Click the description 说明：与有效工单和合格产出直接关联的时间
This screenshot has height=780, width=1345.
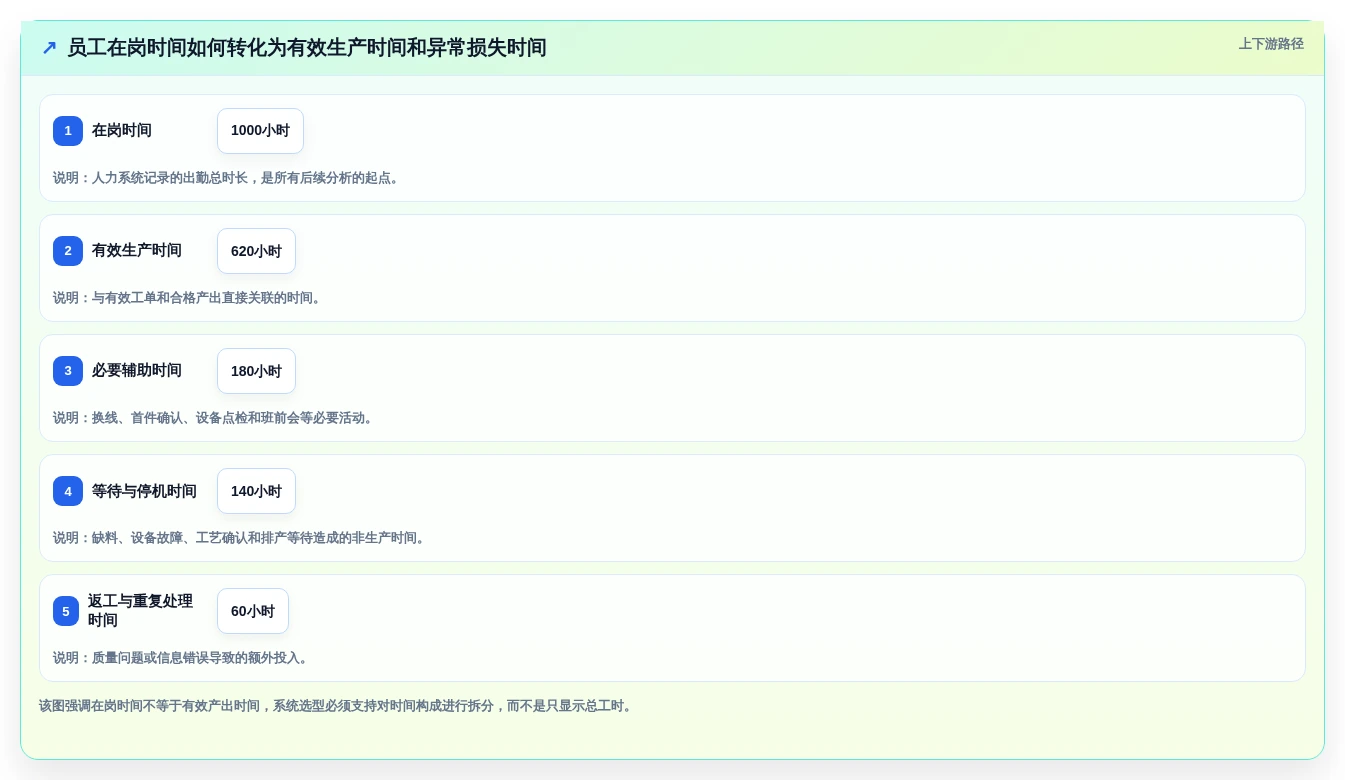[189, 298]
